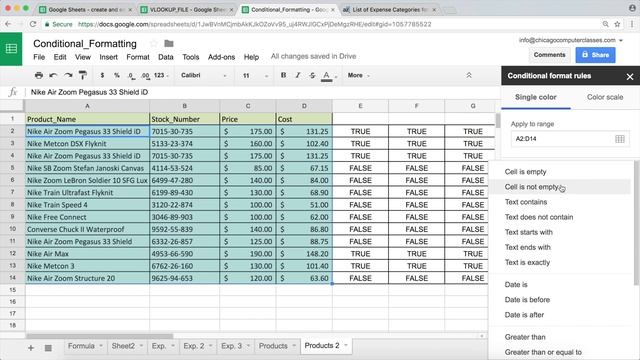Open the Format menu
This screenshot has height=360, width=640.
pos(138,57)
